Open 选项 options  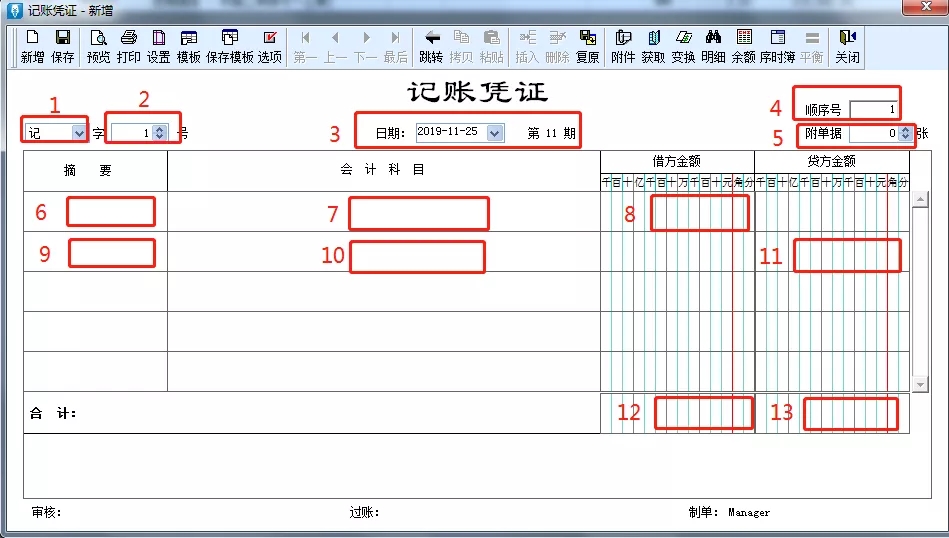click(x=270, y=47)
